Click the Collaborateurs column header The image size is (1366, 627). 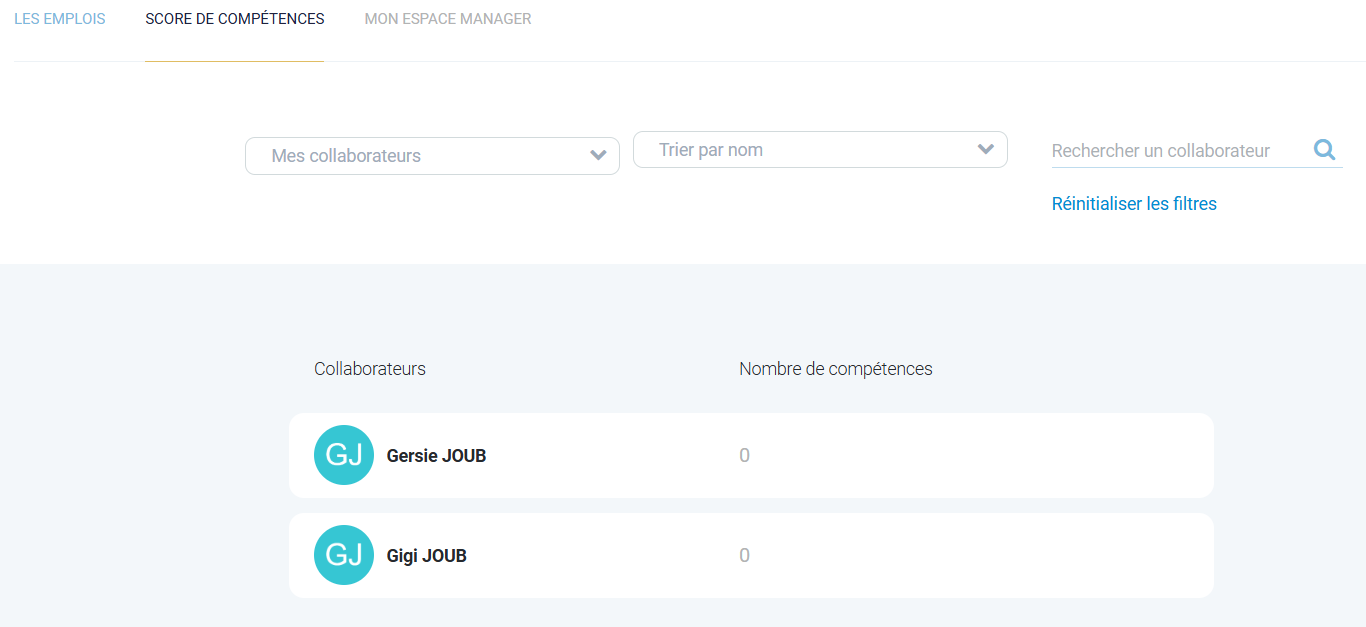pos(370,369)
